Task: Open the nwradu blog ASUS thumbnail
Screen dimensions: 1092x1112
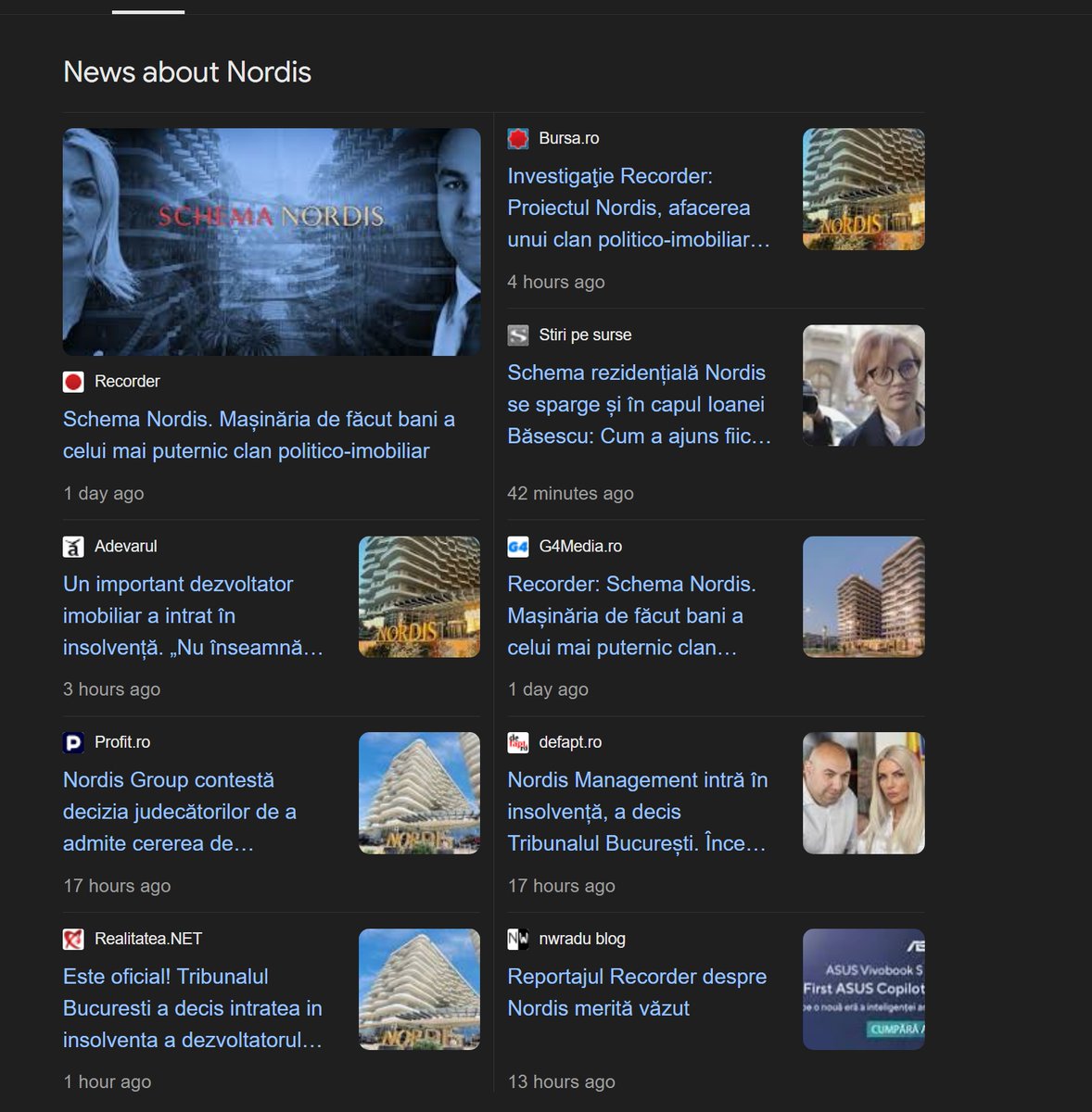Action: point(864,990)
